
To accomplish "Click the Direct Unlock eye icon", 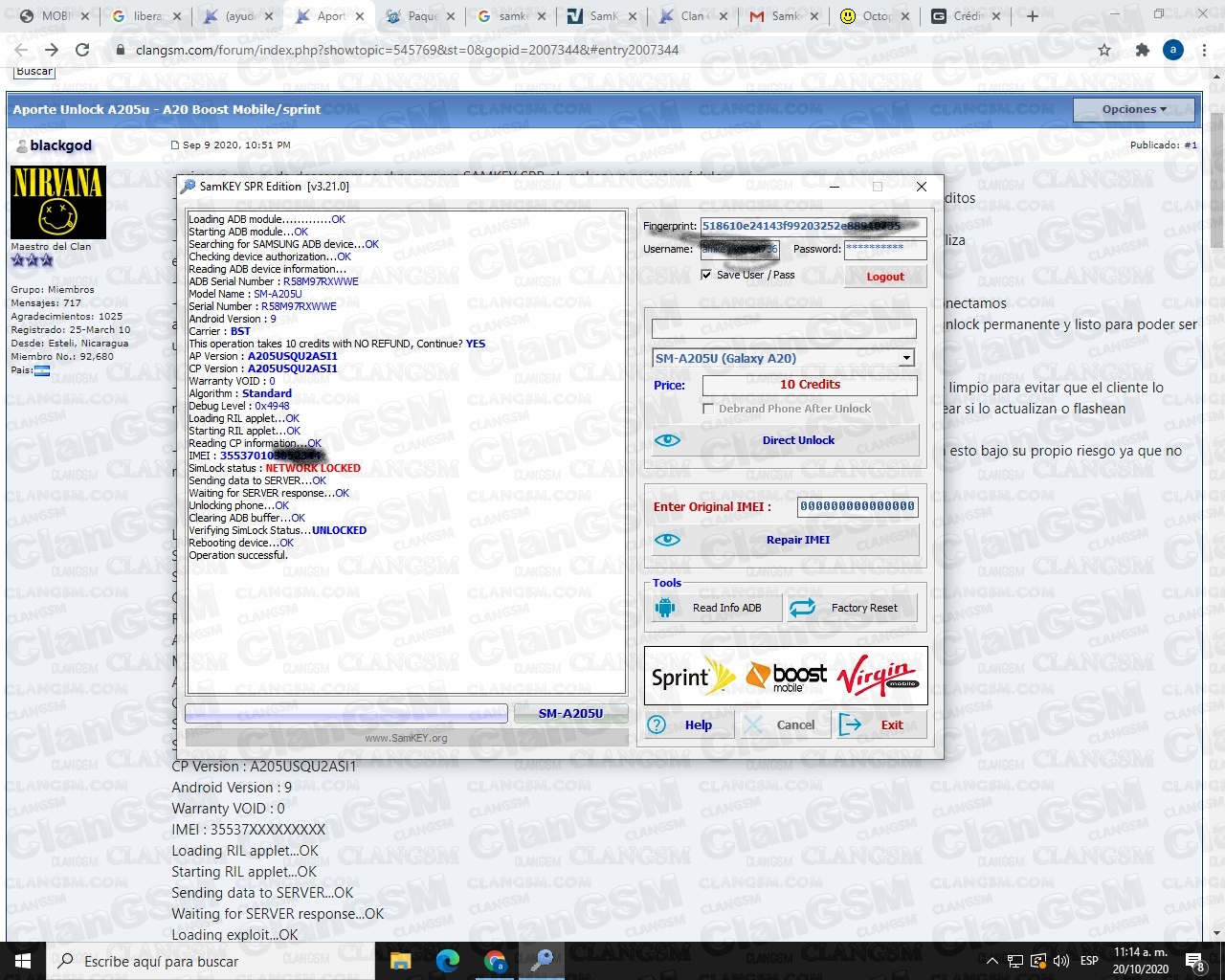I will click(667, 440).
